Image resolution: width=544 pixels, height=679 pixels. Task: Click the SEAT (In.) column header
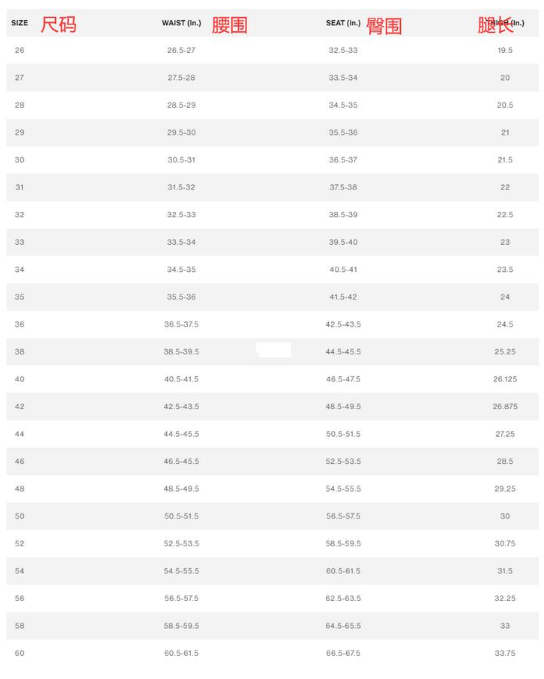pos(343,23)
